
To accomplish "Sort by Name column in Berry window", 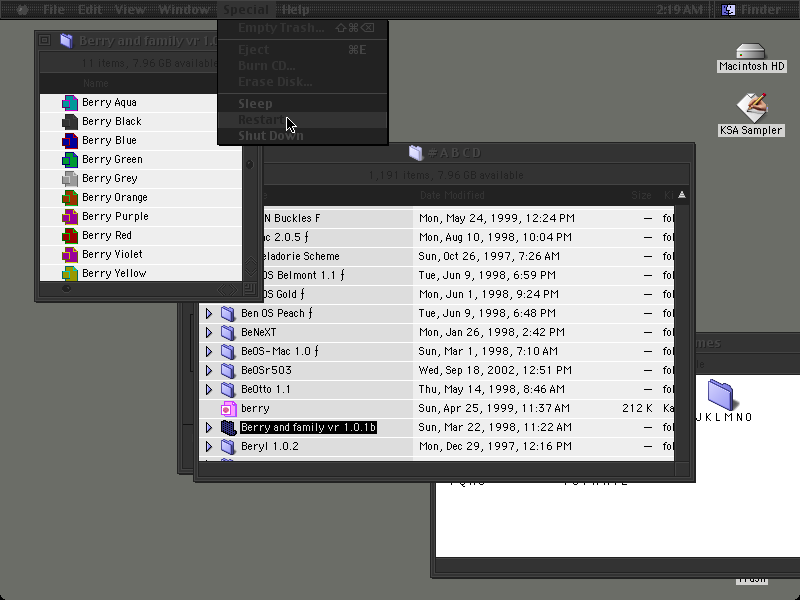I will (96, 83).
